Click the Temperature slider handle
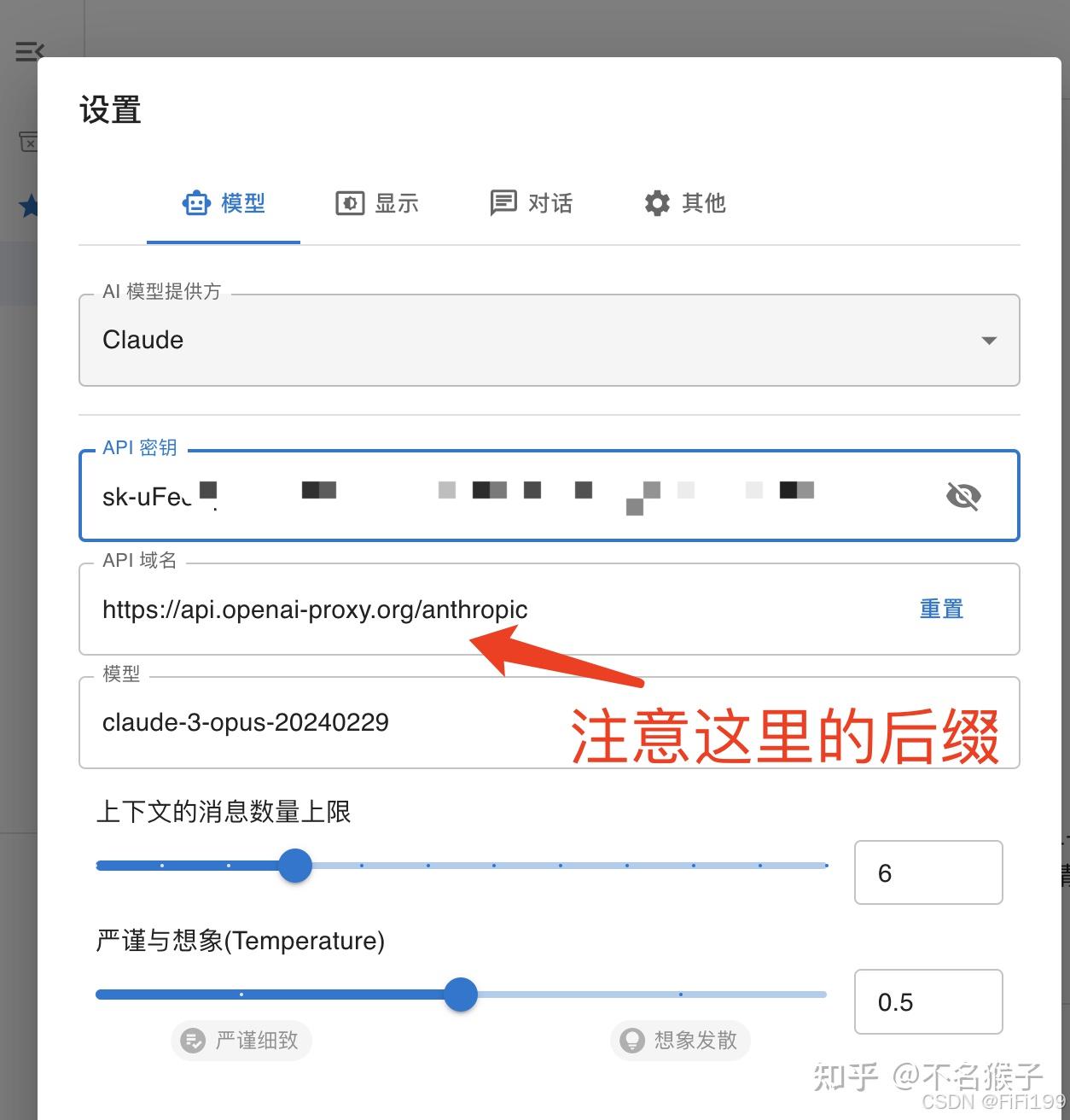Image resolution: width=1070 pixels, height=1120 pixels. (x=461, y=995)
